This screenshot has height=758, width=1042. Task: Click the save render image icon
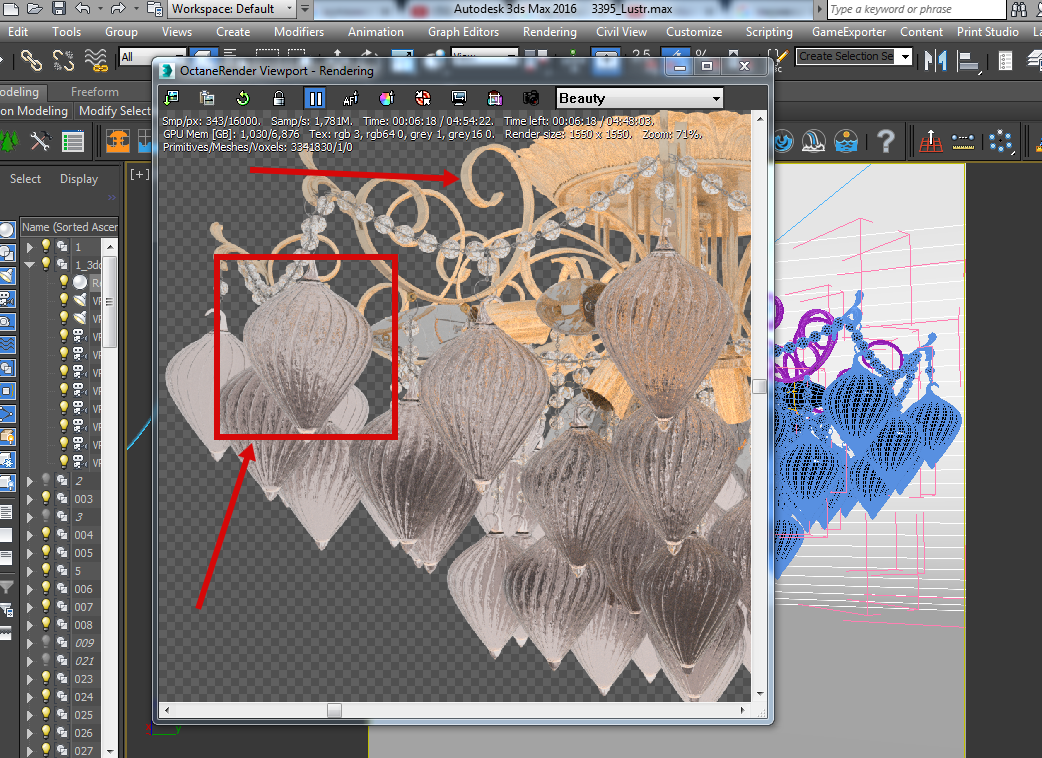tap(171, 99)
